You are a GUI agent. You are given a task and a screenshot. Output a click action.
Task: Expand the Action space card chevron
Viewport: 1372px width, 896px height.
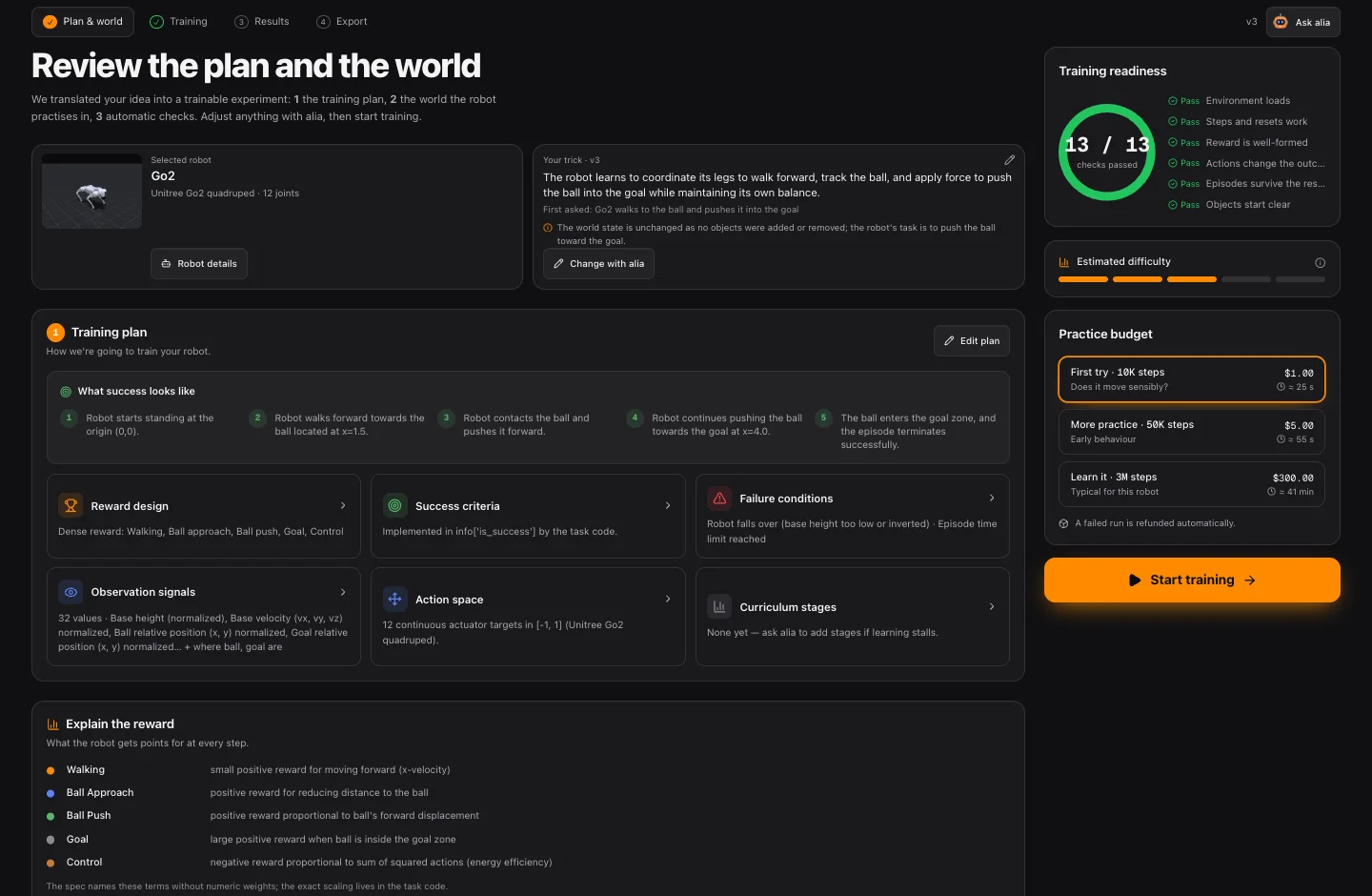pyautogui.click(x=668, y=600)
